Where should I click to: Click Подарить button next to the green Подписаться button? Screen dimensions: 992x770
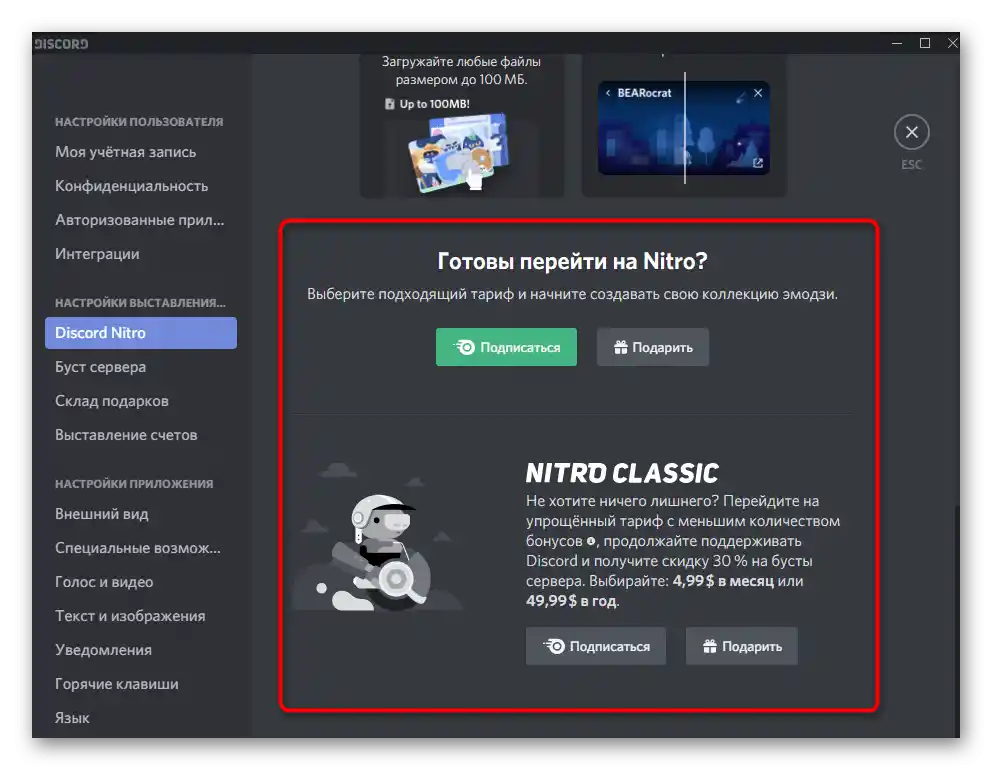click(x=652, y=347)
